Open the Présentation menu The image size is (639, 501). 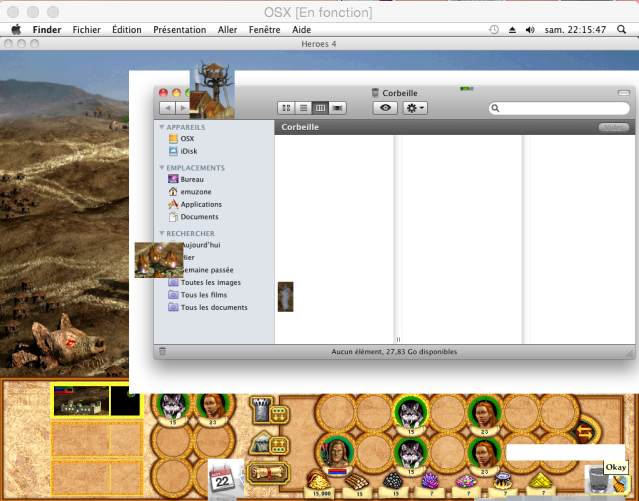click(x=180, y=30)
